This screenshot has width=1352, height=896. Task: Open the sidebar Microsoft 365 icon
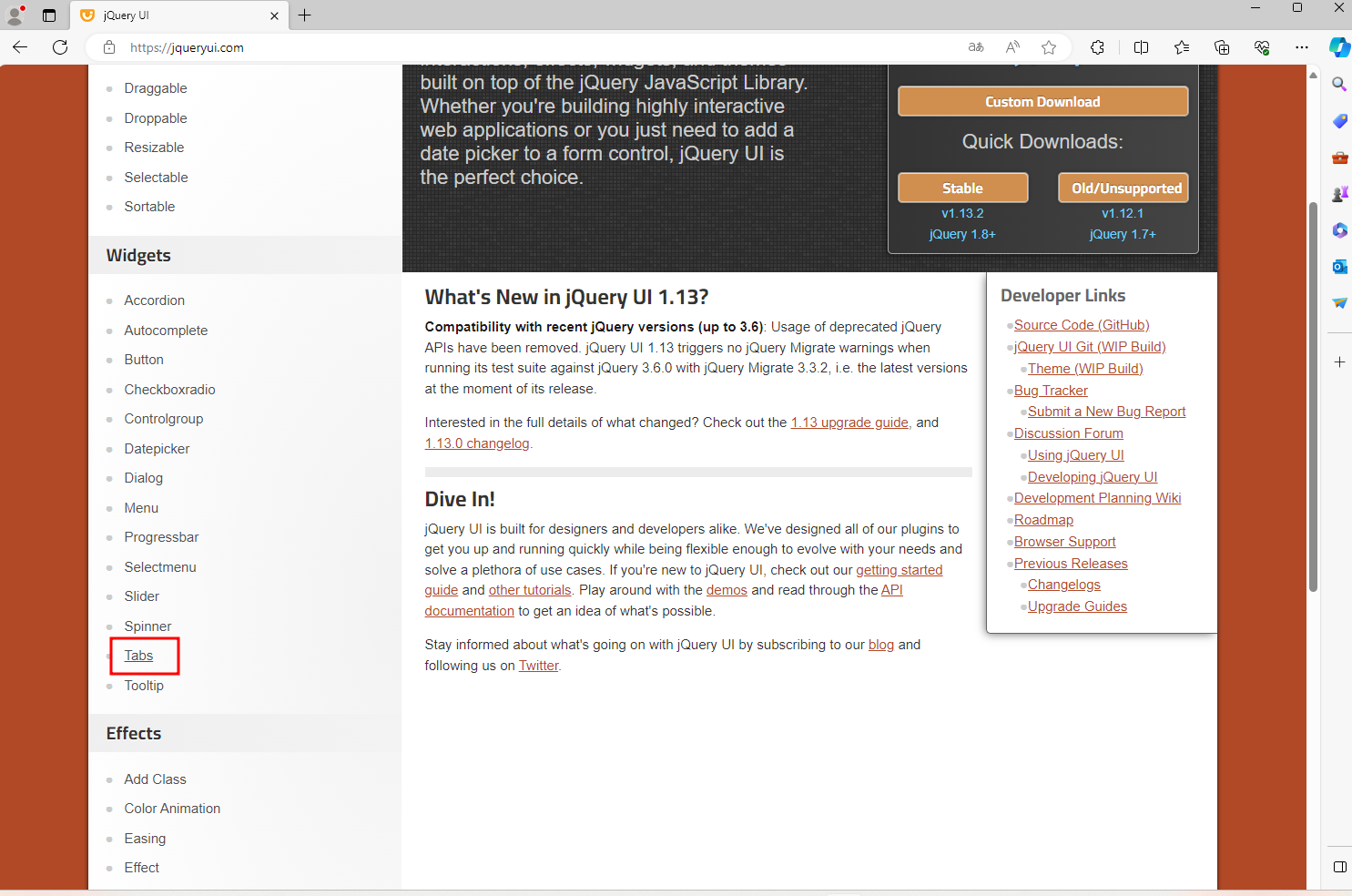(1339, 230)
